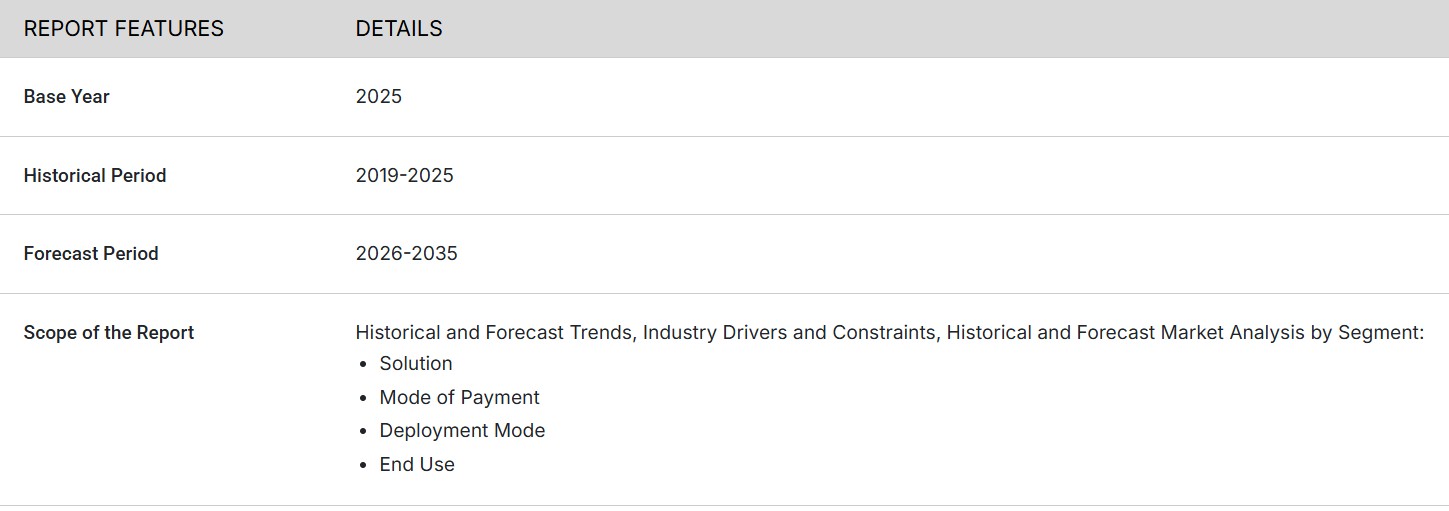Select the Scope of the Report label
The width and height of the screenshot is (1449, 511).
109,333
